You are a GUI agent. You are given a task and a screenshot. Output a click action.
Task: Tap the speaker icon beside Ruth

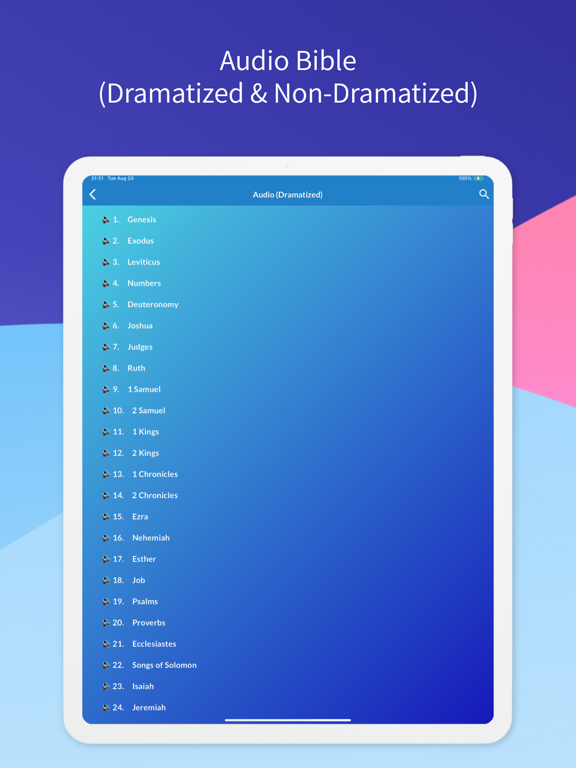(105, 368)
